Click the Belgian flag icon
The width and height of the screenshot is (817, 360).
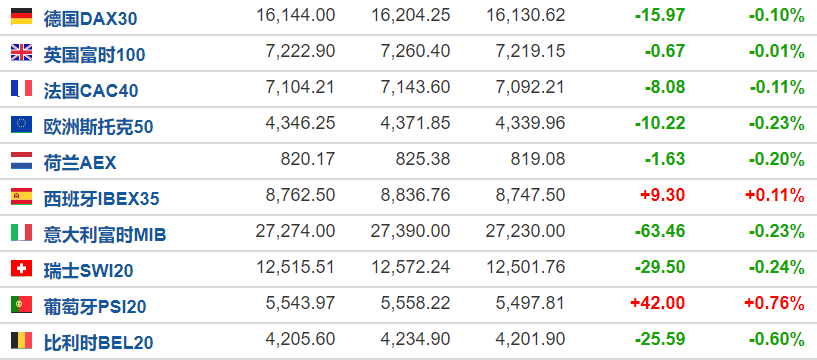(x=21, y=340)
